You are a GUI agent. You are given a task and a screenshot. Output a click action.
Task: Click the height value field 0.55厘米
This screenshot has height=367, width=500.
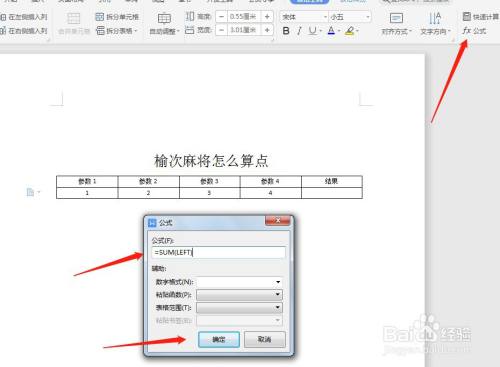[244, 16]
